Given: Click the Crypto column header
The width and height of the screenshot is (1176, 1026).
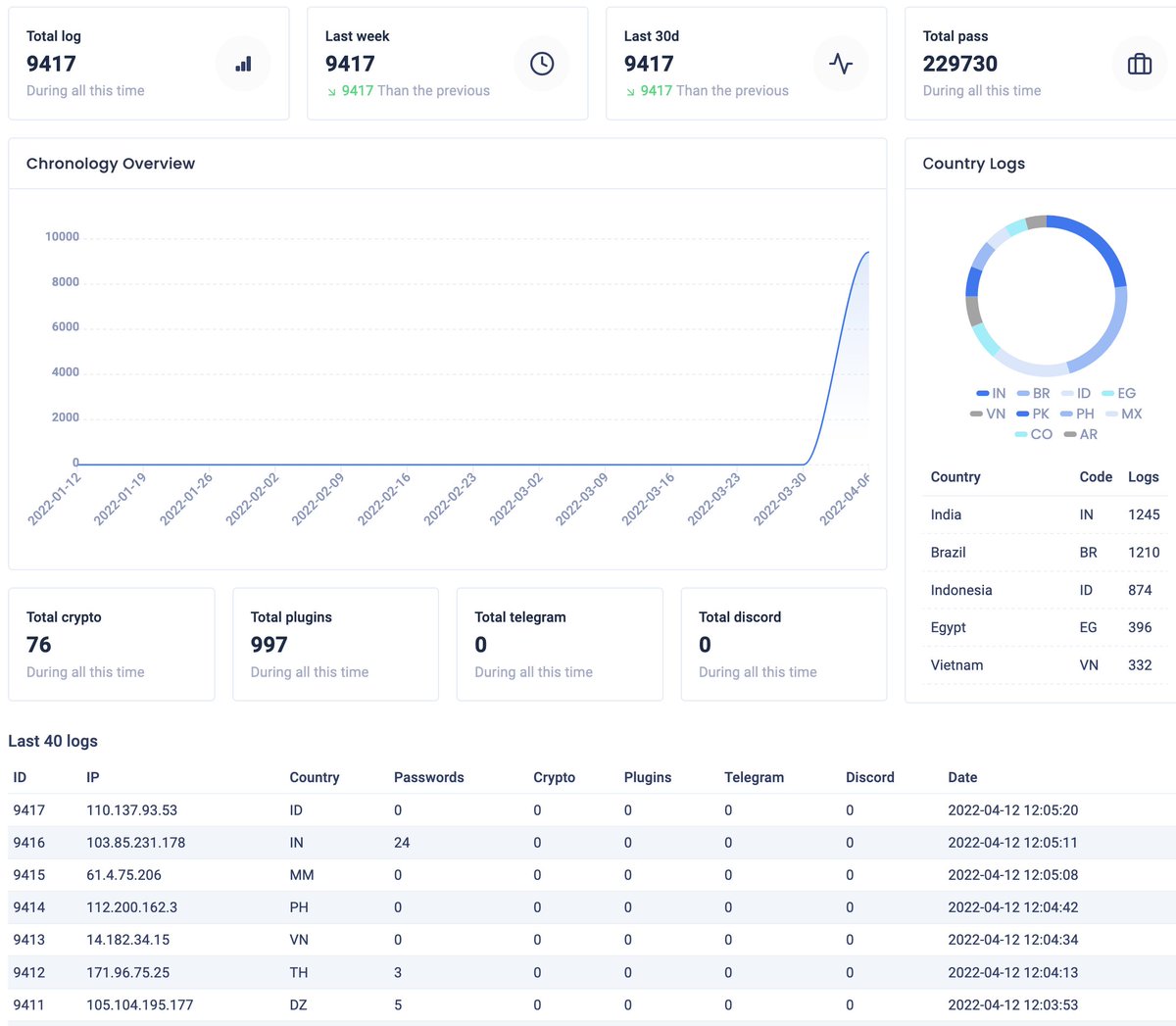Looking at the screenshot, I should pos(555,777).
